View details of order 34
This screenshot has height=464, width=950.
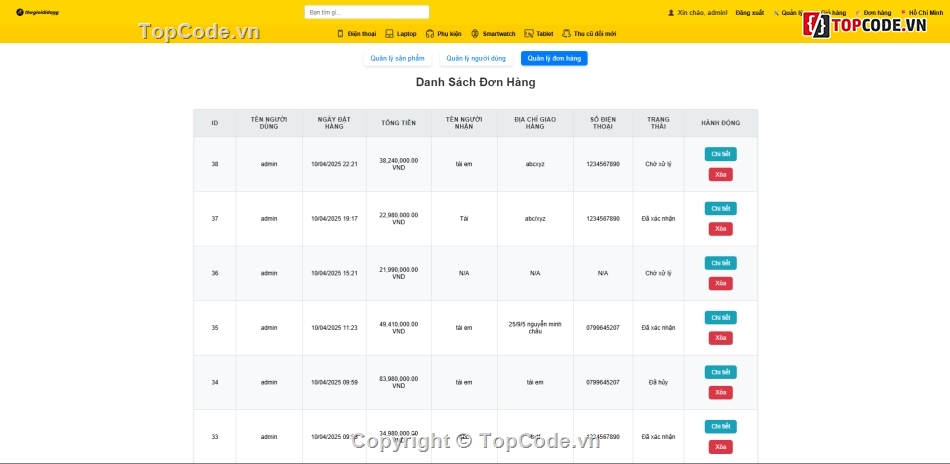(x=720, y=372)
